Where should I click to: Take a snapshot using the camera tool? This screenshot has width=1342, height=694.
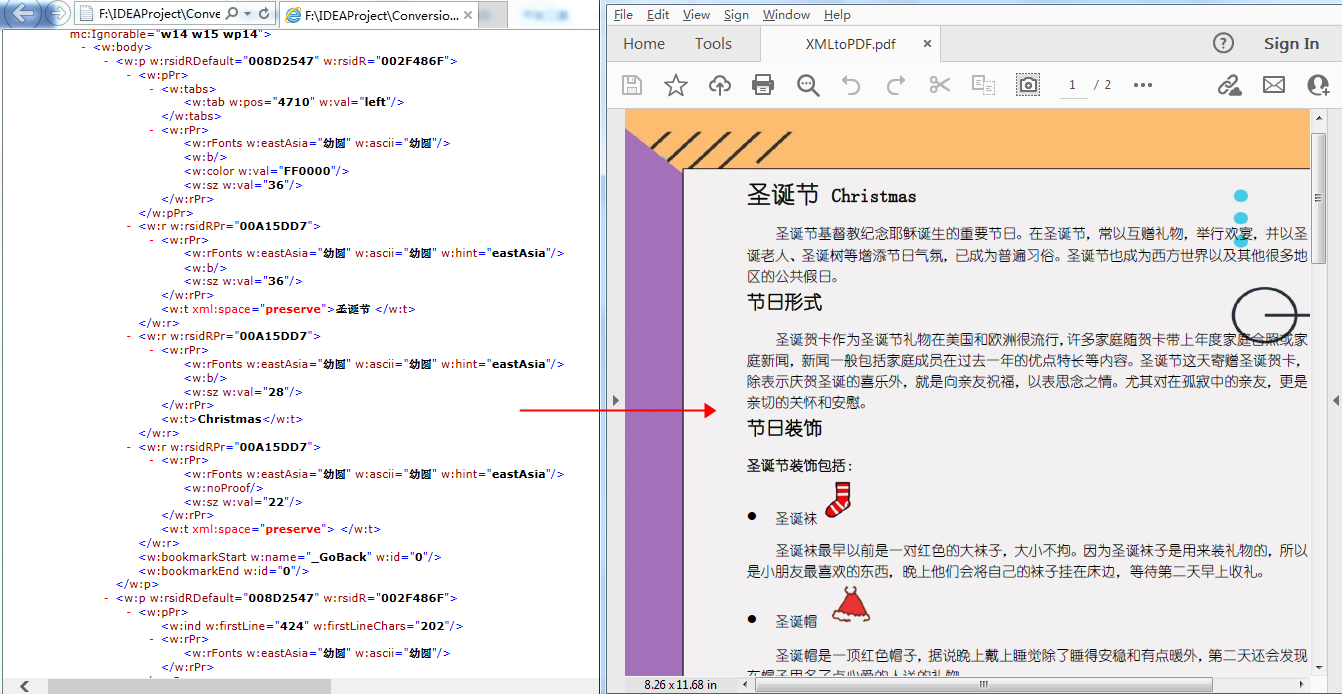[1028, 85]
